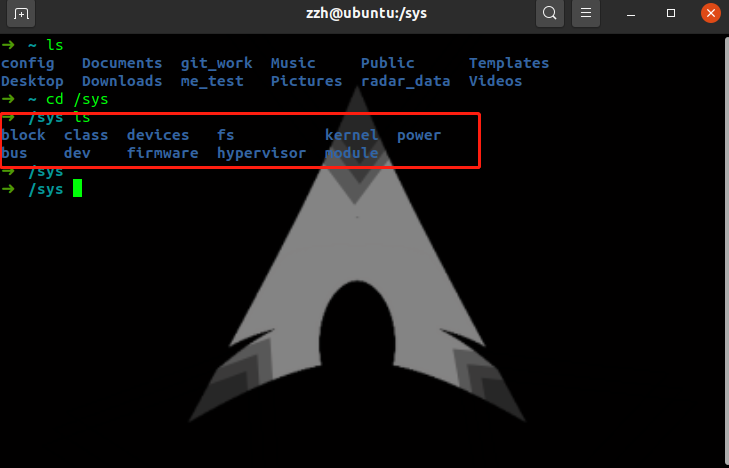
Task: Click the 'Downloads' directory name
Action: point(122,81)
